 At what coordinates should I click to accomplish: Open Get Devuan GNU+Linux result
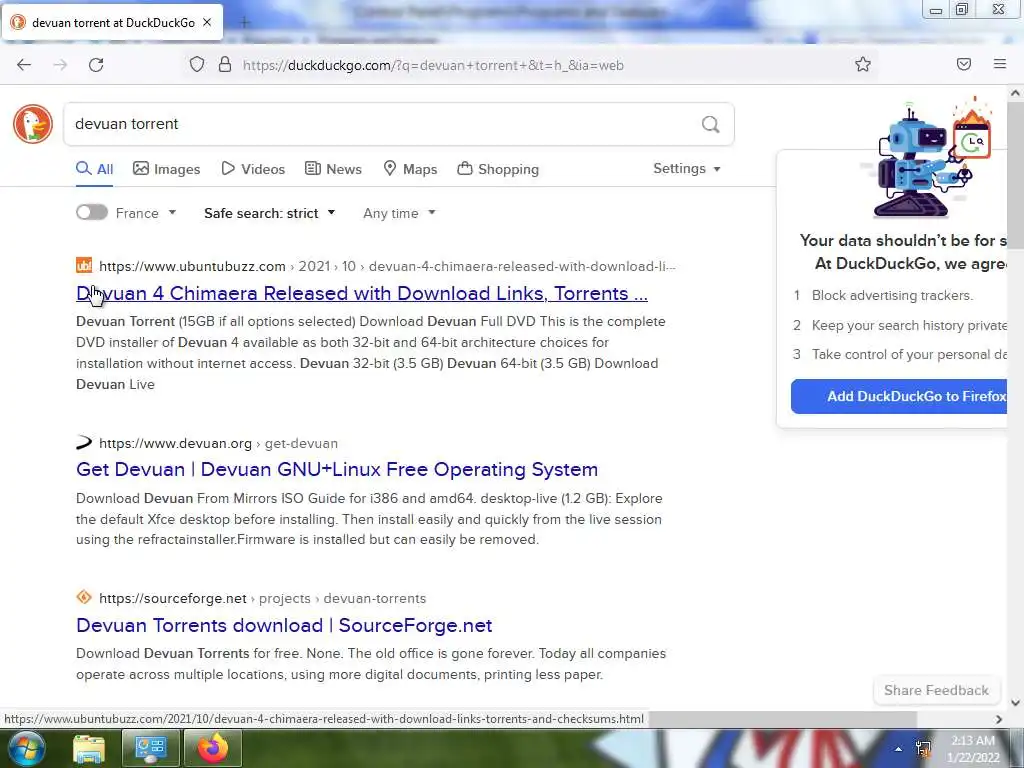(x=337, y=470)
